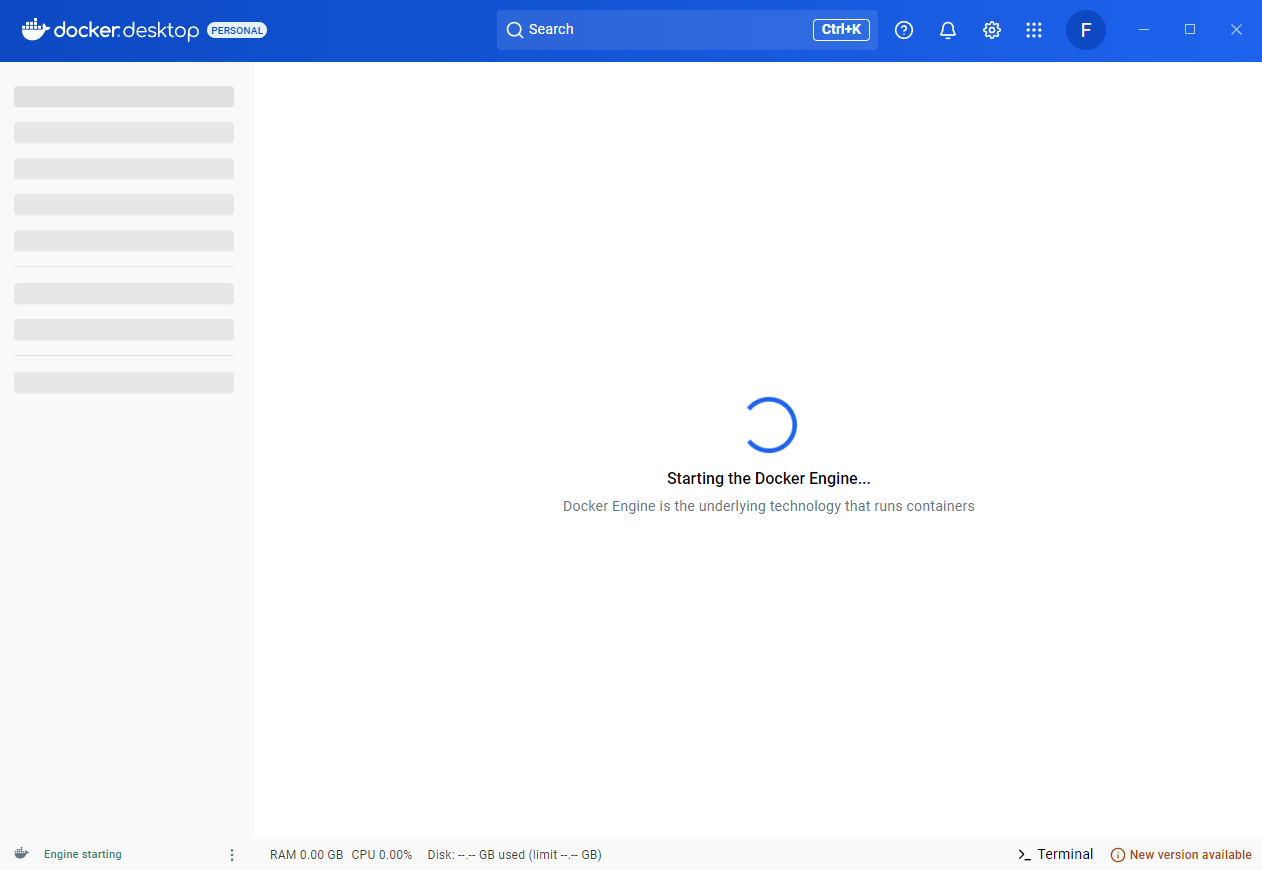Open the Notifications bell
This screenshot has width=1262, height=870.
(x=948, y=30)
